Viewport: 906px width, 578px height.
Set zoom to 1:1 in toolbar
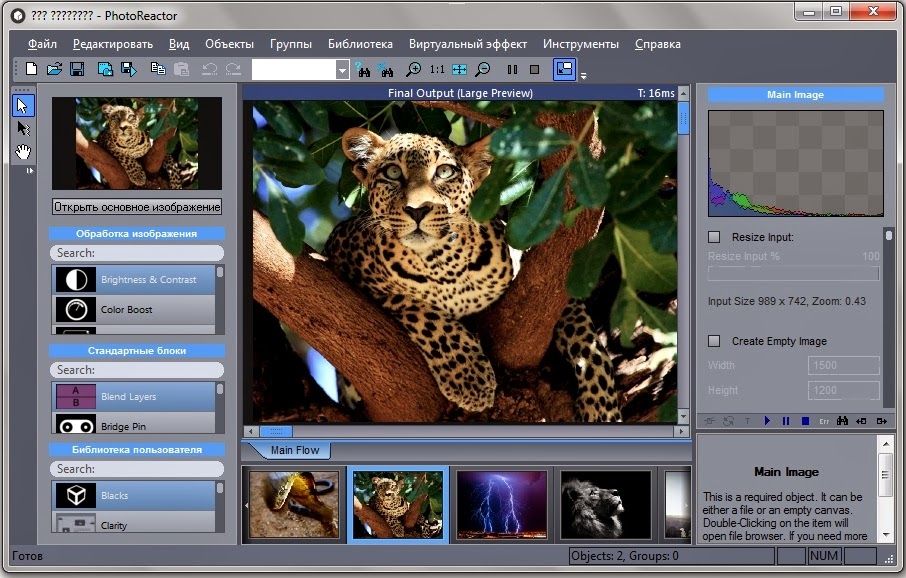point(437,69)
